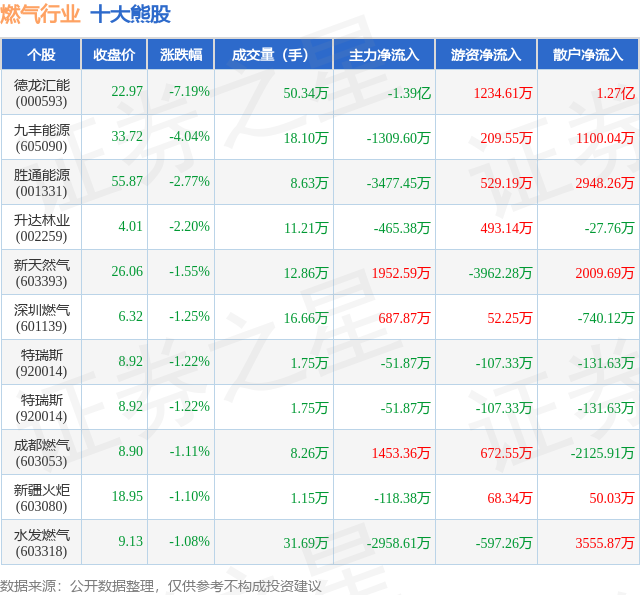Click the 个股 column header
This screenshot has width=640, height=595.
41,54
